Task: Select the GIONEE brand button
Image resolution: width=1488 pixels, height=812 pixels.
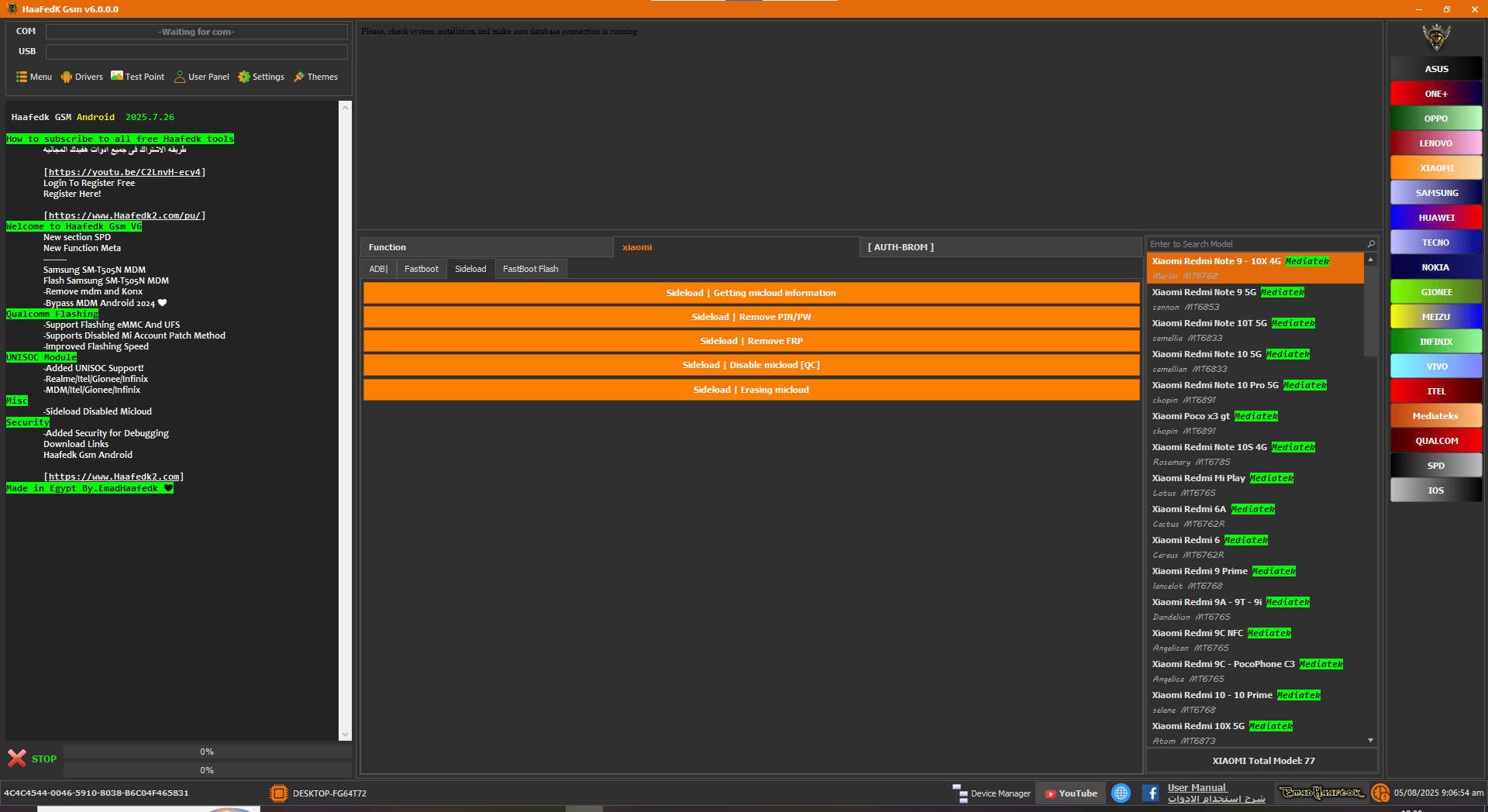Action: [x=1436, y=291]
